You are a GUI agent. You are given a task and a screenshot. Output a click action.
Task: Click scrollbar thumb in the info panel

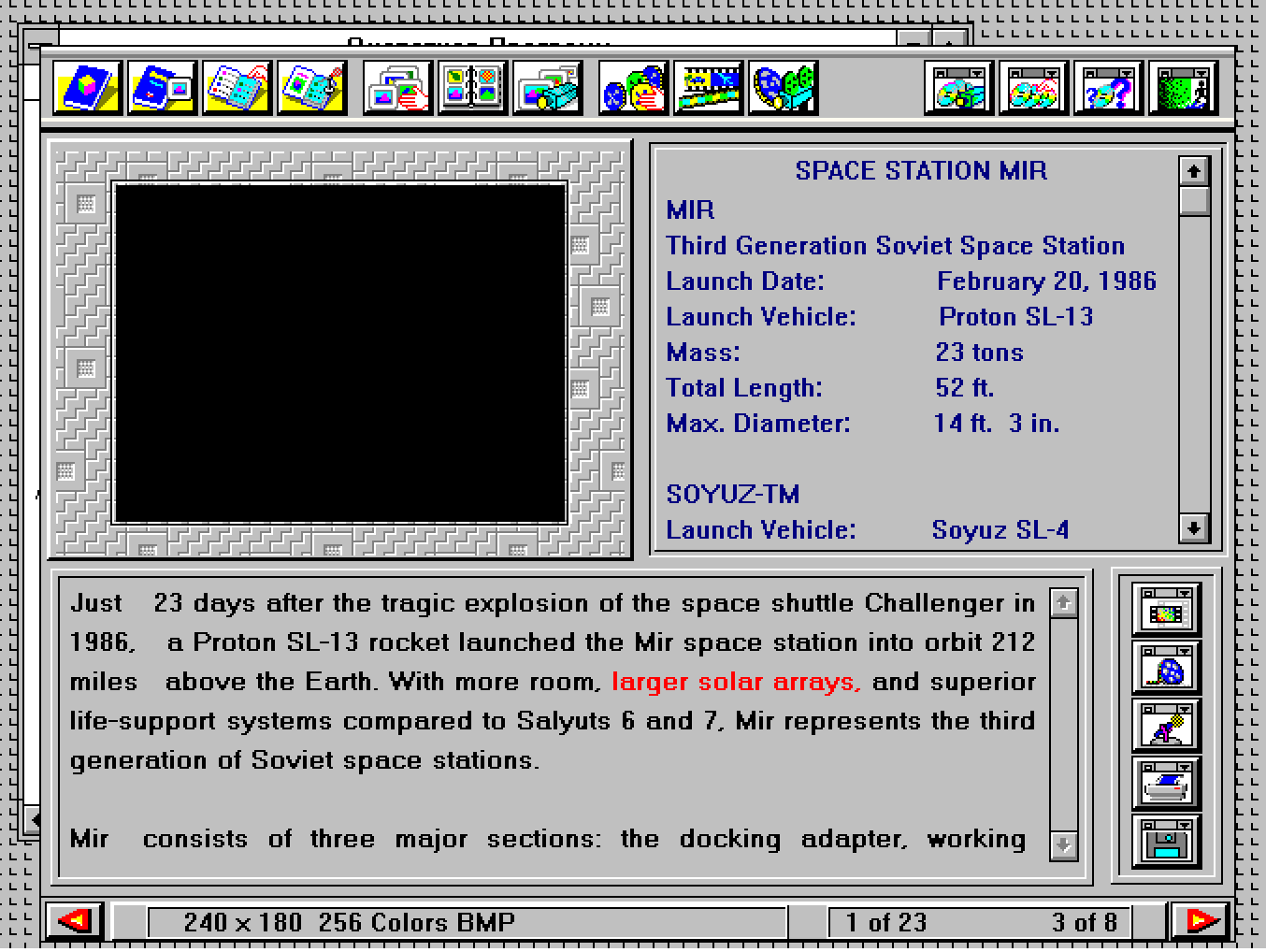pos(1194,201)
